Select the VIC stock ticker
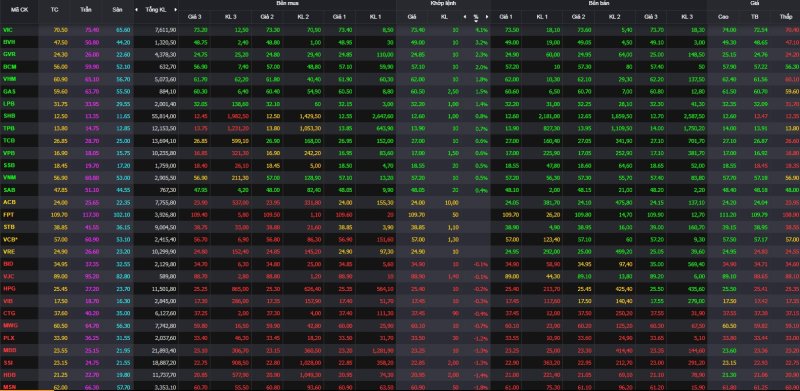 (x=7, y=30)
